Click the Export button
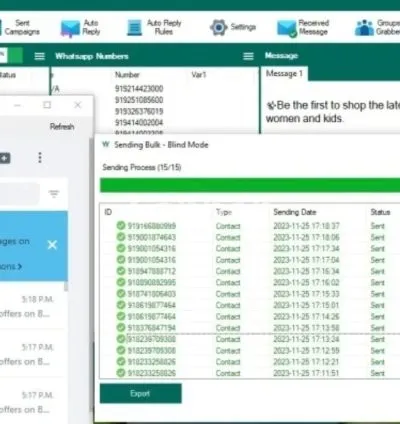The height and width of the screenshot is (424, 400). click(x=141, y=394)
